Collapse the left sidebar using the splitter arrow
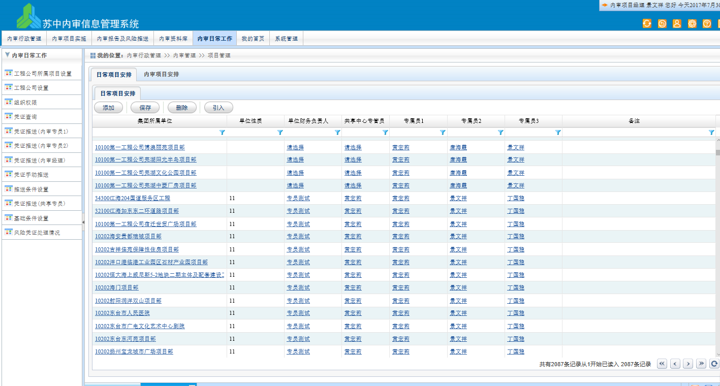Viewport: 720px width, 386px height. tap(83, 222)
